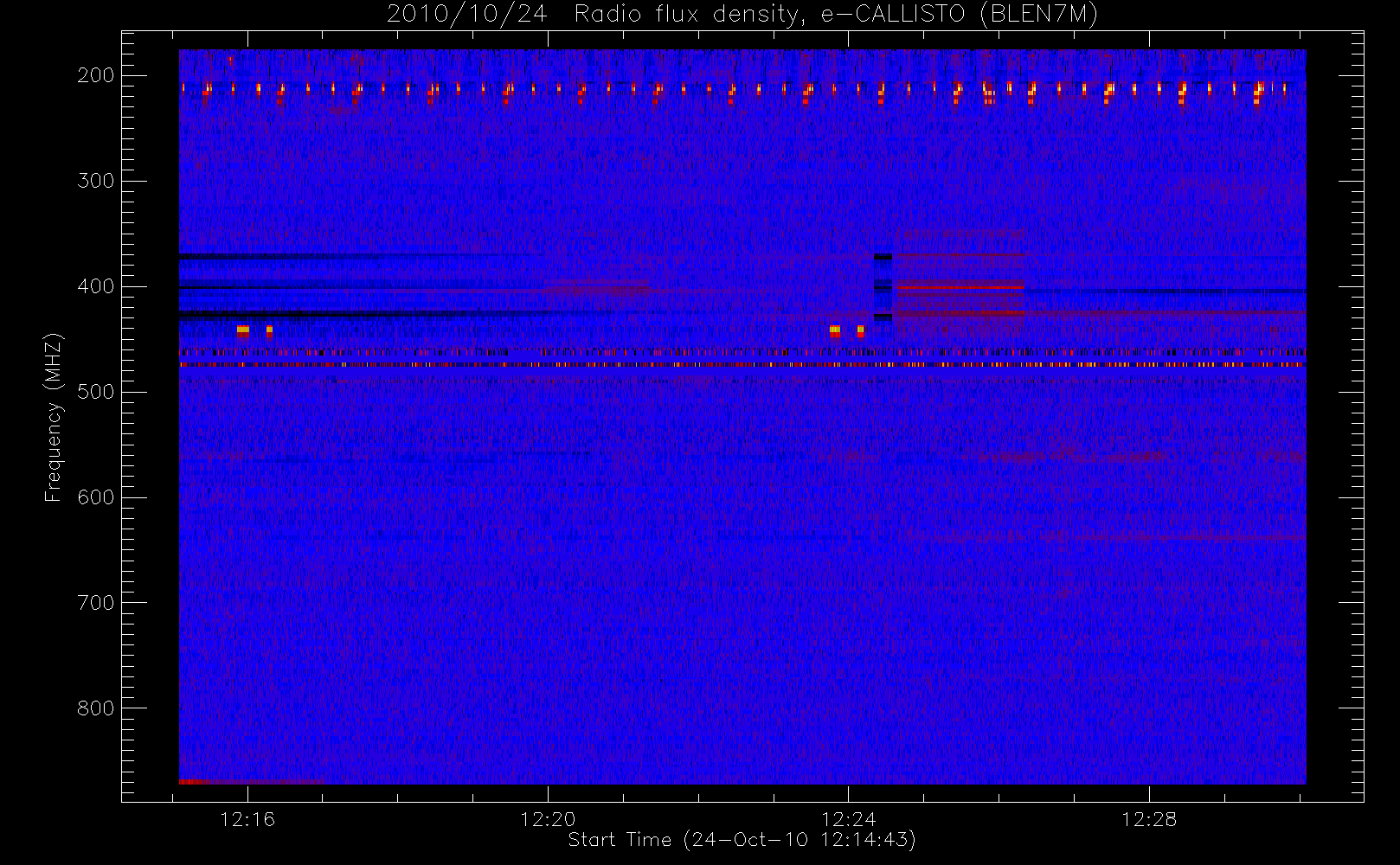The height and width of the screenshot is (865, 1400).
Task: Click the 400 frequency tick label
Action: (96, 286)
